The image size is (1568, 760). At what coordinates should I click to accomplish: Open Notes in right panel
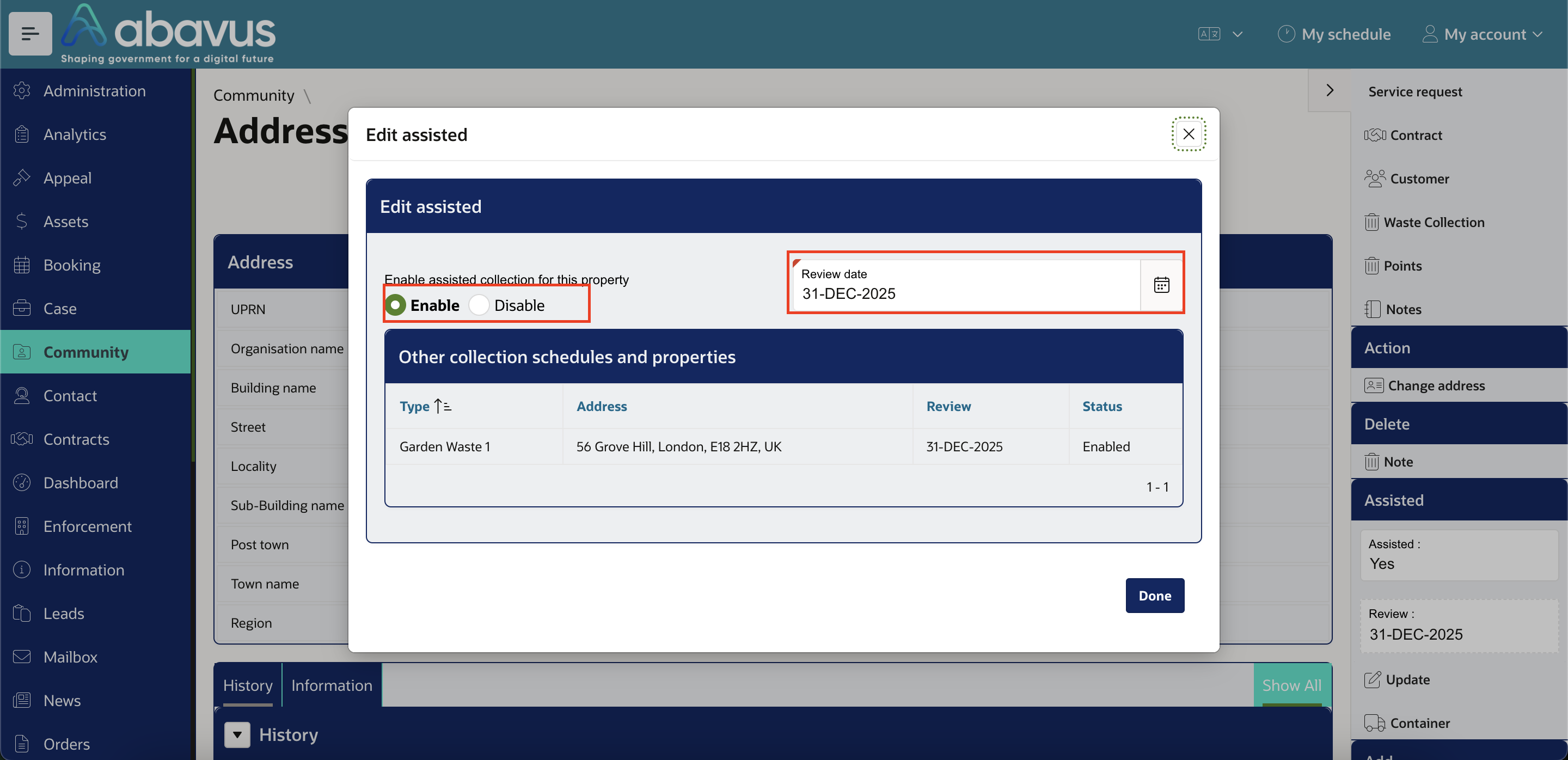tap(1393, 309)
